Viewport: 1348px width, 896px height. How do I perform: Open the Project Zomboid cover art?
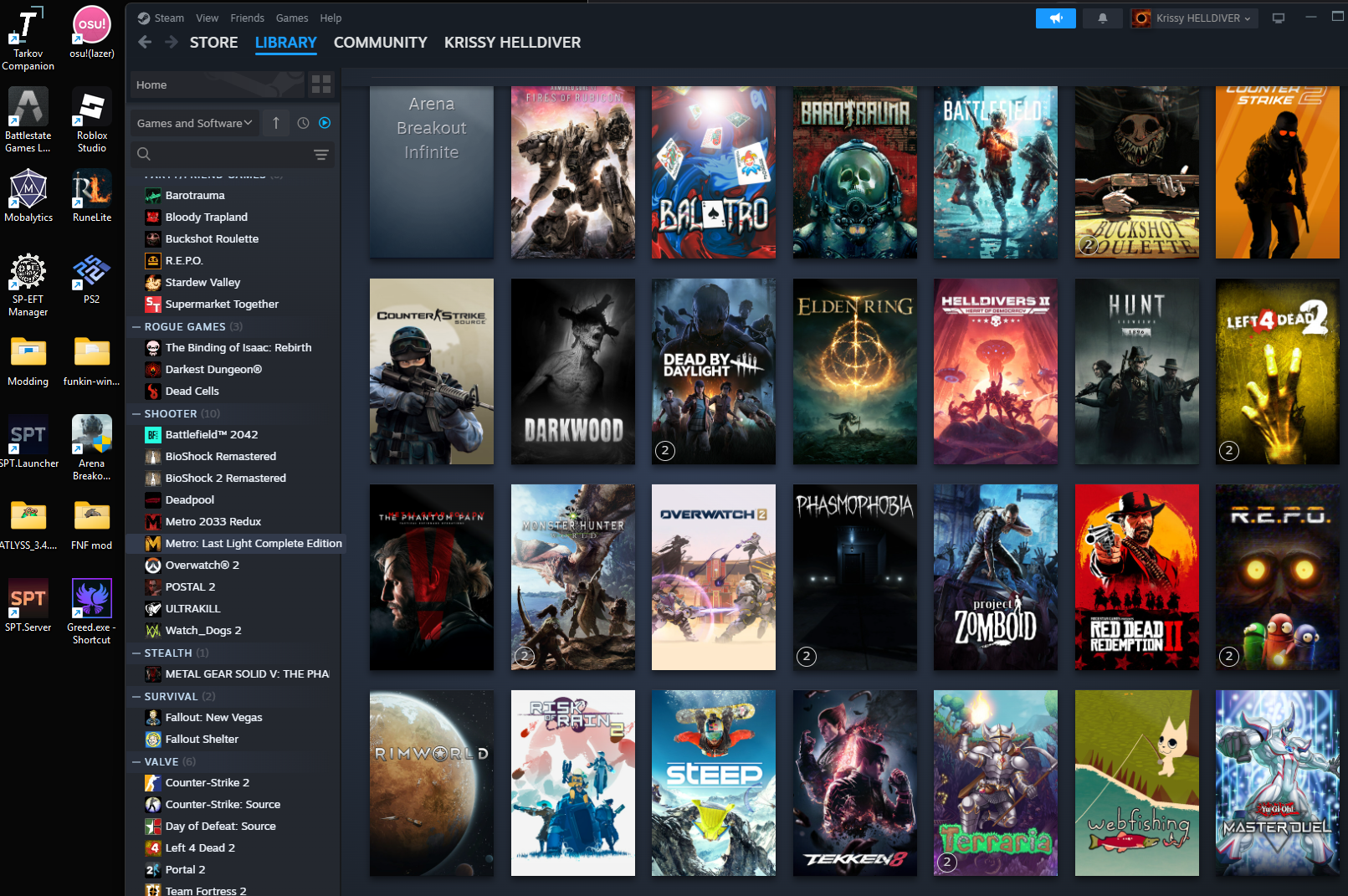point(996,577)
